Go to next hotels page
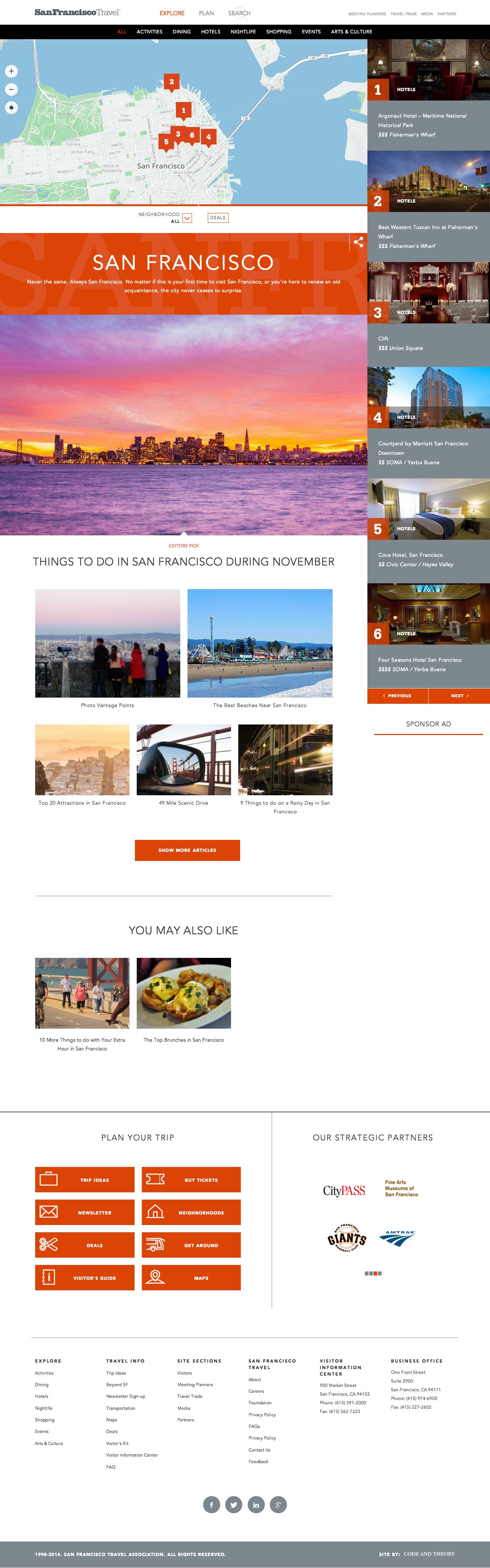Viewport: 490px width, 1568px height. [460, 696]
